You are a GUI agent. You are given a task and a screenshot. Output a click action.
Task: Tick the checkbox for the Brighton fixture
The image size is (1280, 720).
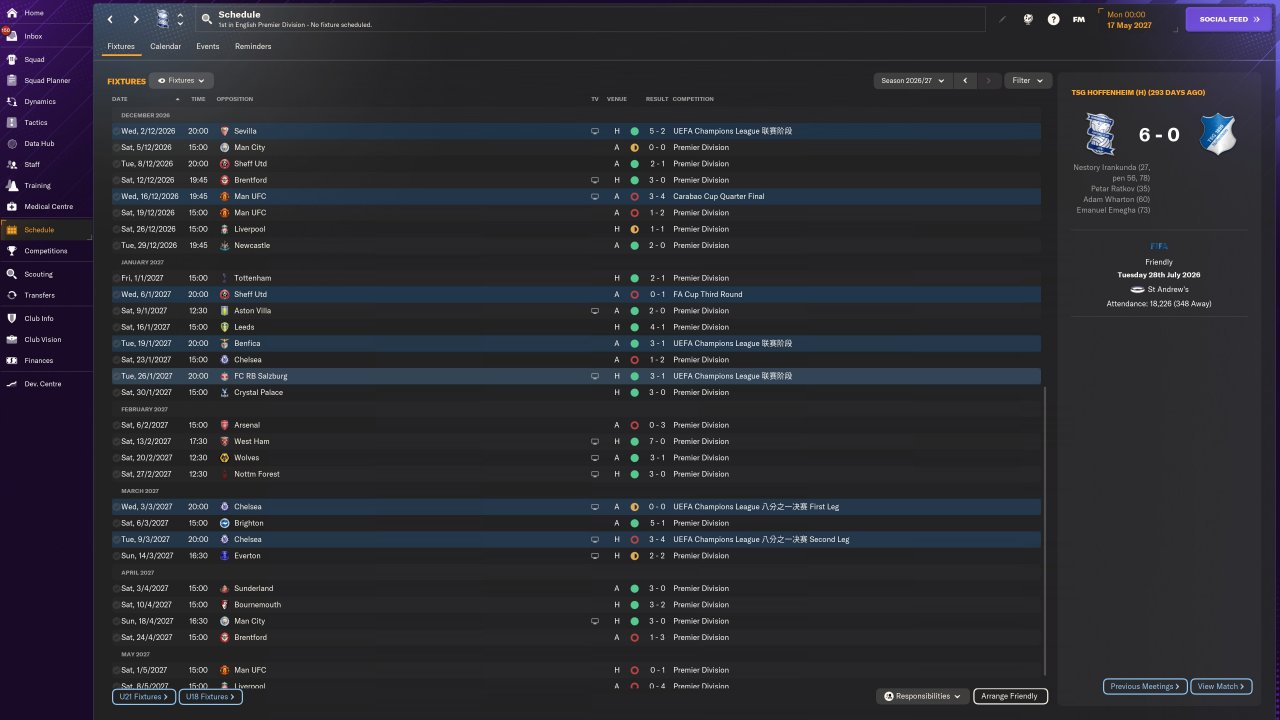(x=116, y=523)
